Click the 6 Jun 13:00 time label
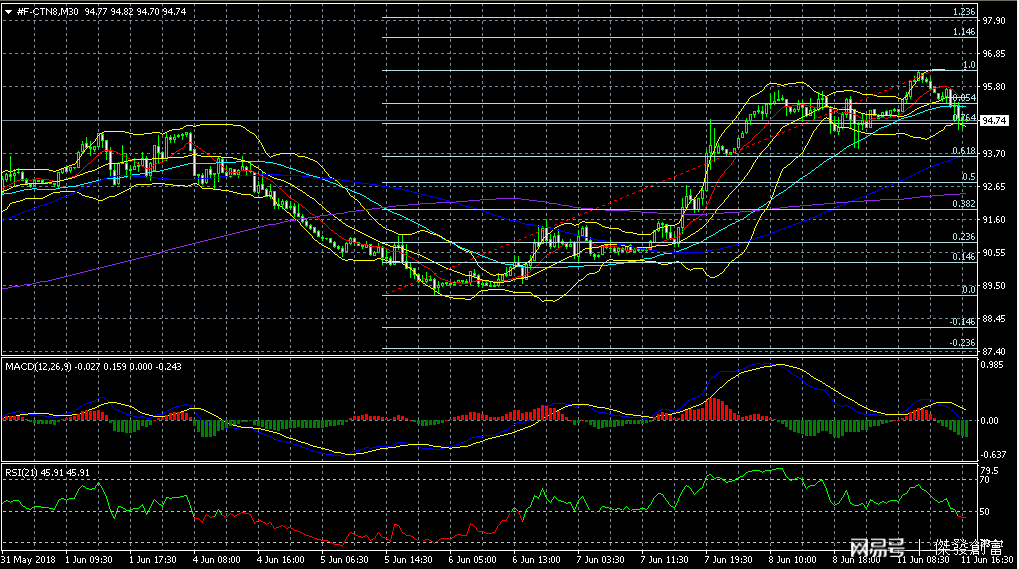 tap(536, 560)
